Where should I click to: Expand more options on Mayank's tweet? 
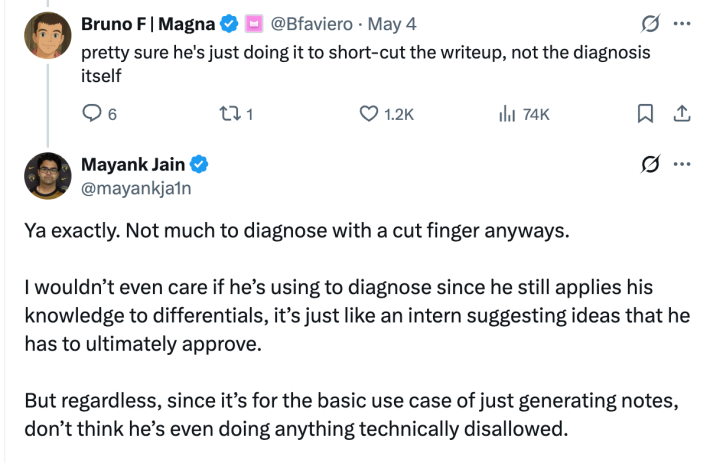click(683, 164)
